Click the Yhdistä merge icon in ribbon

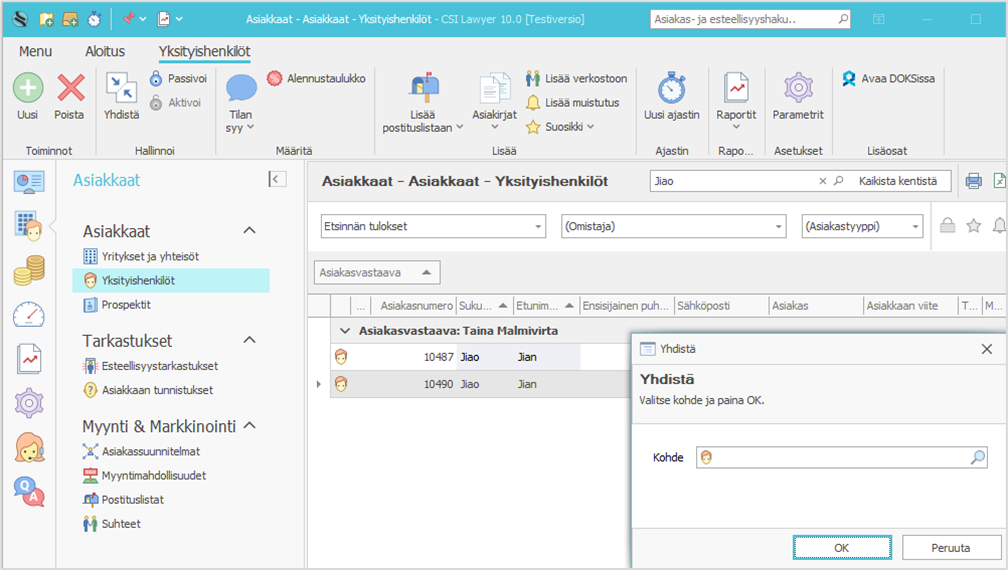121,89
